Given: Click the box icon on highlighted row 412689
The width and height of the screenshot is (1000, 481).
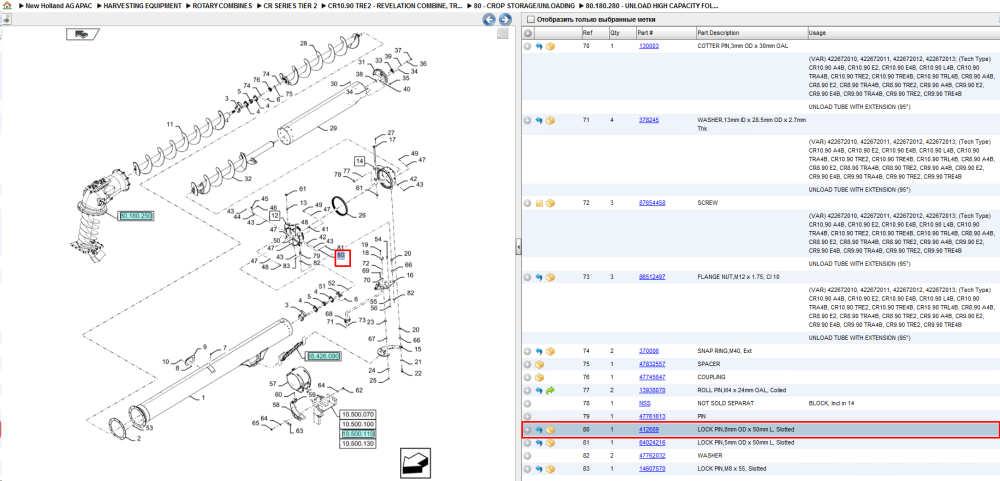Looking at the screenshot, I should pos(550,430).
